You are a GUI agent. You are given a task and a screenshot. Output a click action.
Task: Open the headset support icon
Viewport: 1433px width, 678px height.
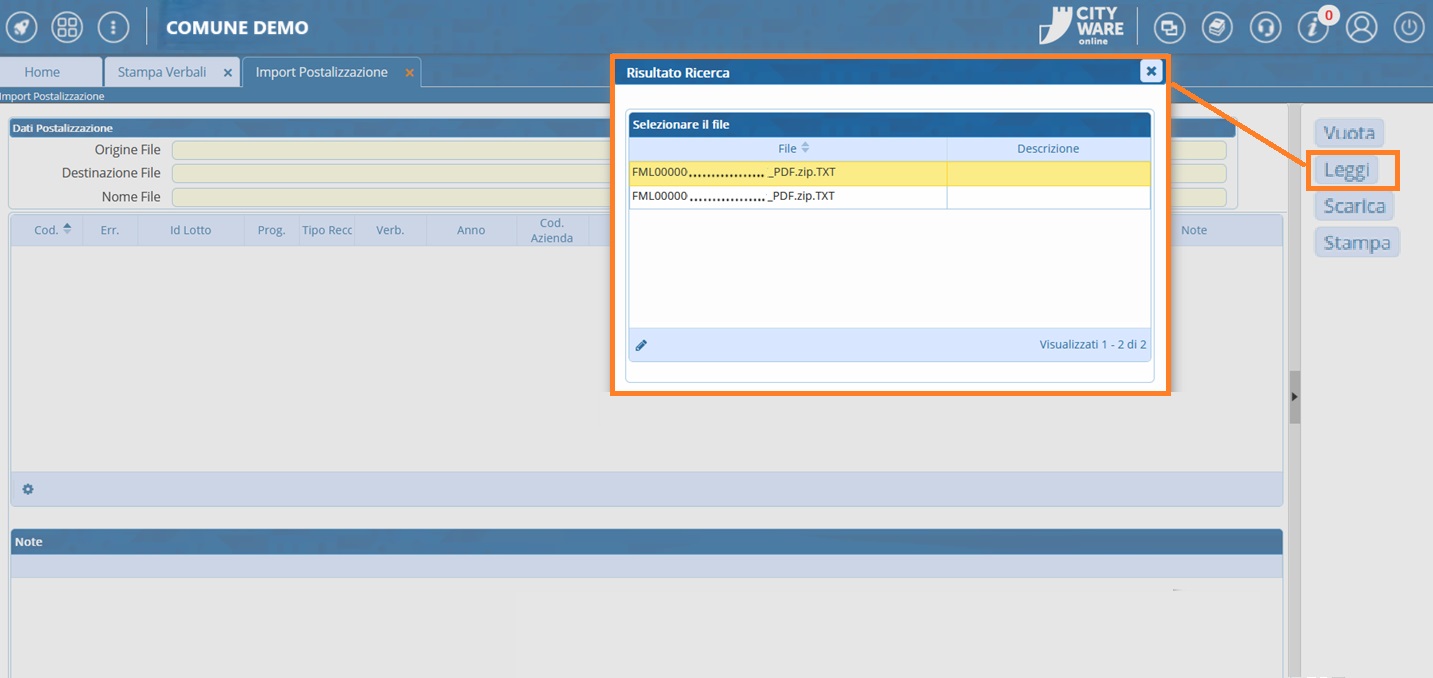point(1265,28)
